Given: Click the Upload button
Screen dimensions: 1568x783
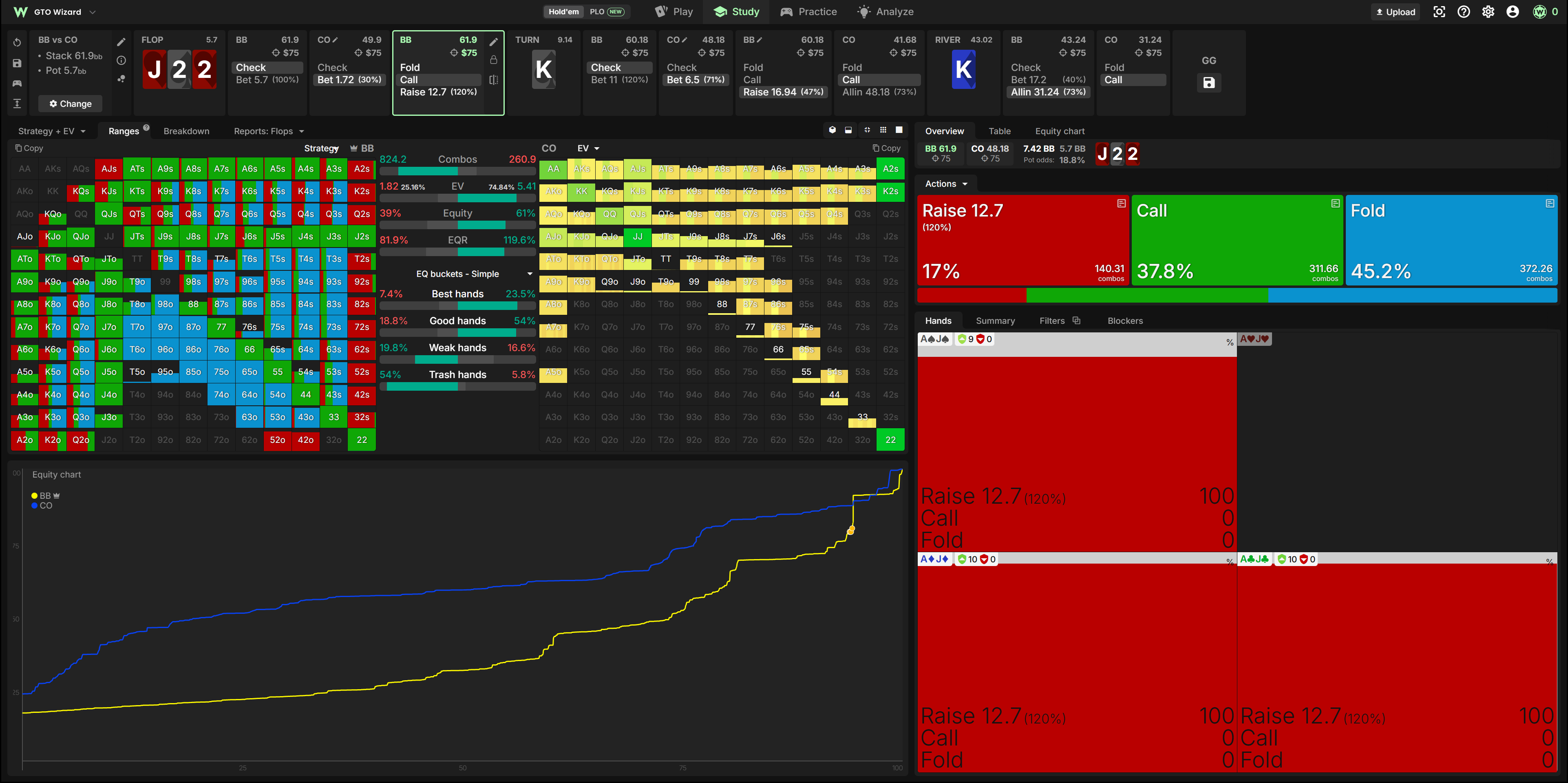Looking at the screenshot, I should pyautogui.click(x=1395, y=11).
